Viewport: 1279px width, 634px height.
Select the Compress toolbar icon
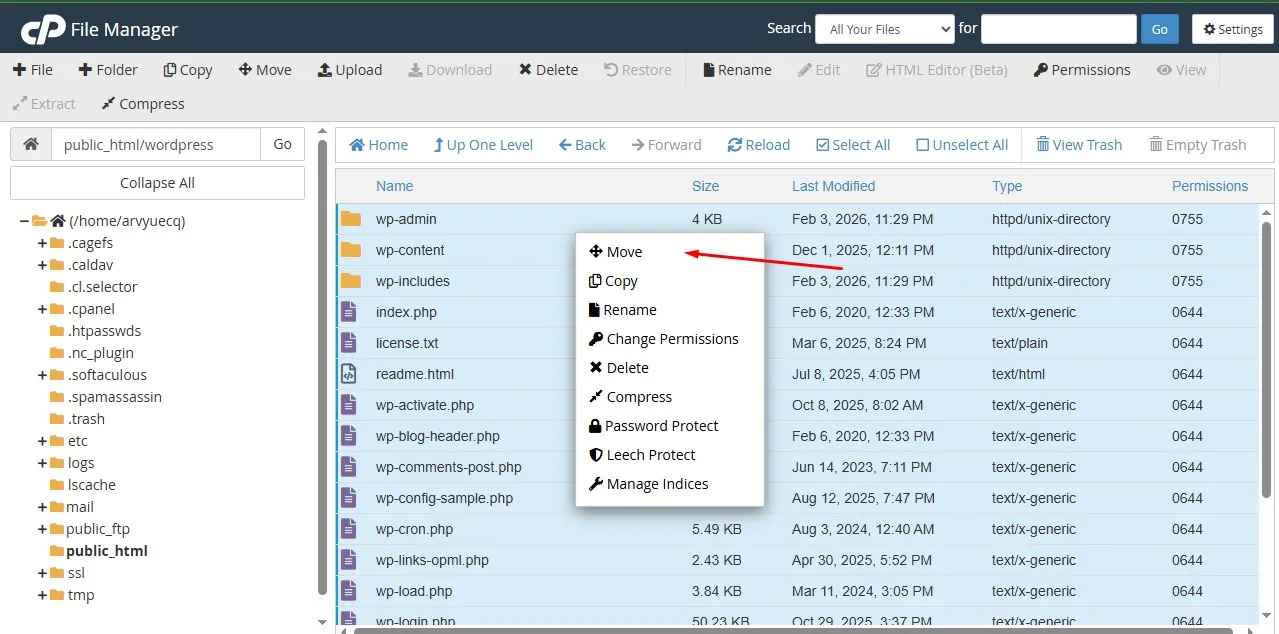click(143, 103)
